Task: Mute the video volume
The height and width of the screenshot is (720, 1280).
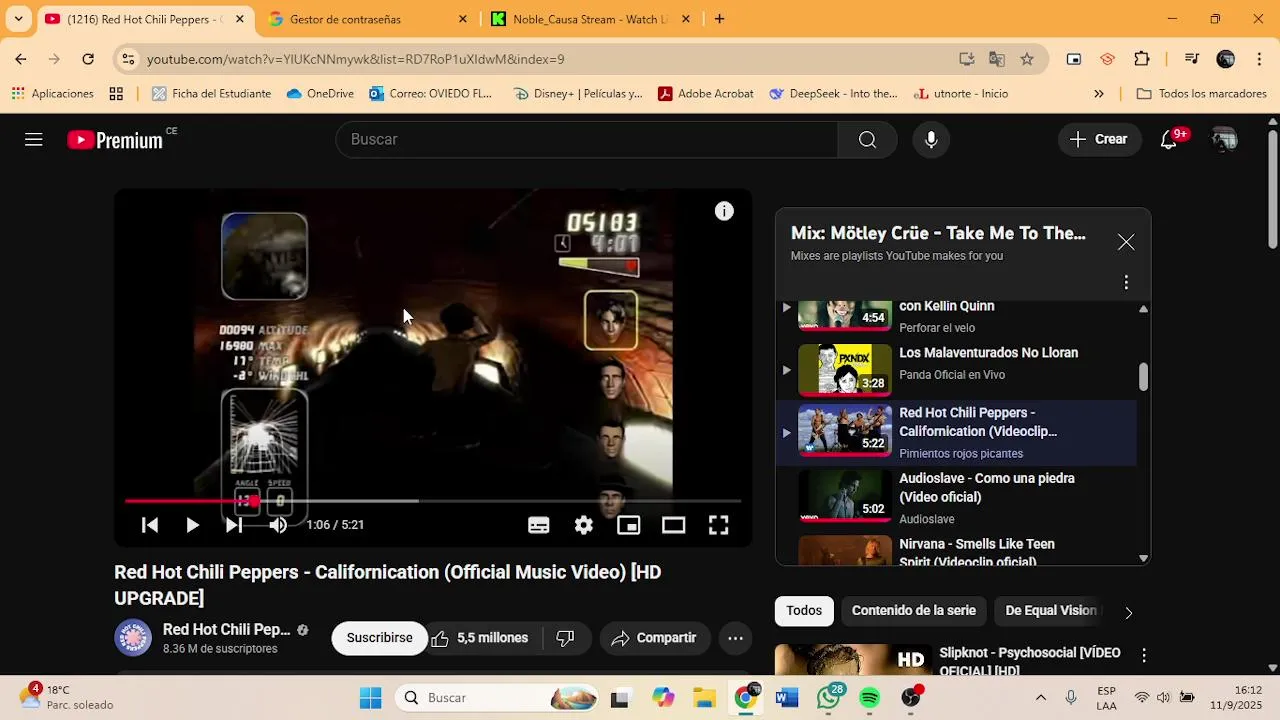Action: (x=278, y=525)
